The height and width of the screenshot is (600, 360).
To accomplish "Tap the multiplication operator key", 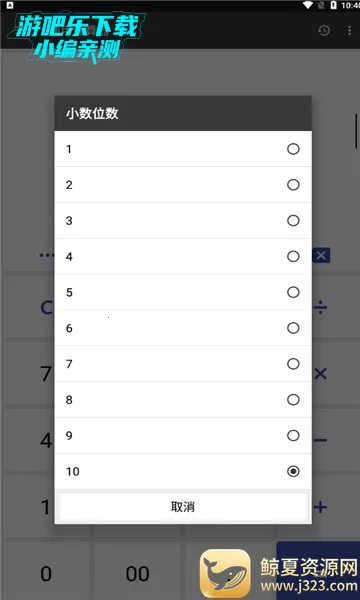I will point(320,374).
